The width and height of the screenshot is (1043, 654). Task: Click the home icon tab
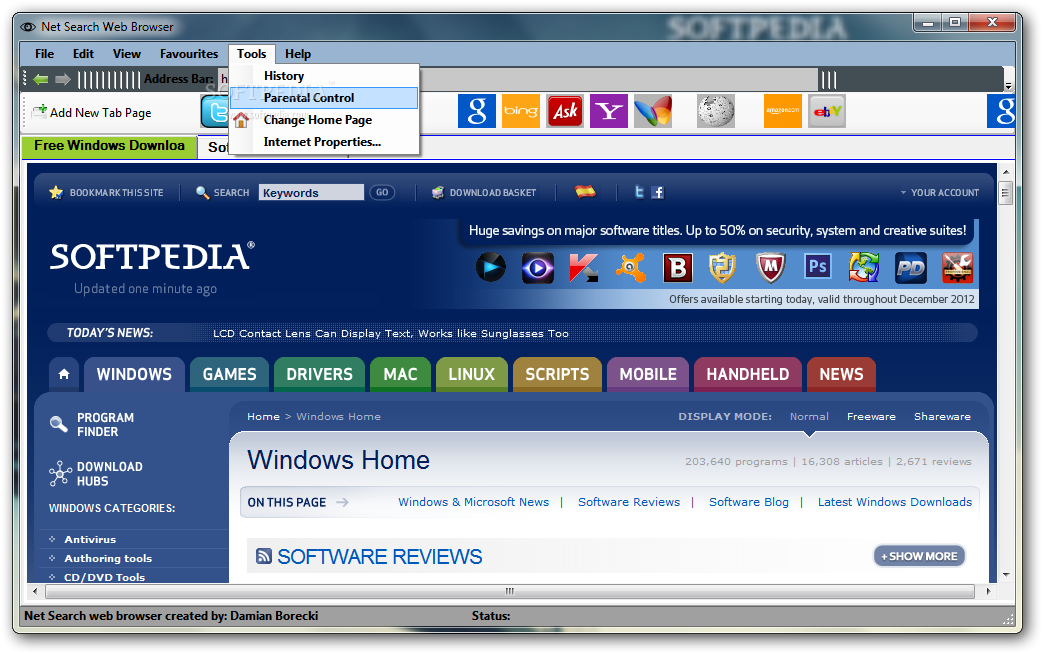64,374
